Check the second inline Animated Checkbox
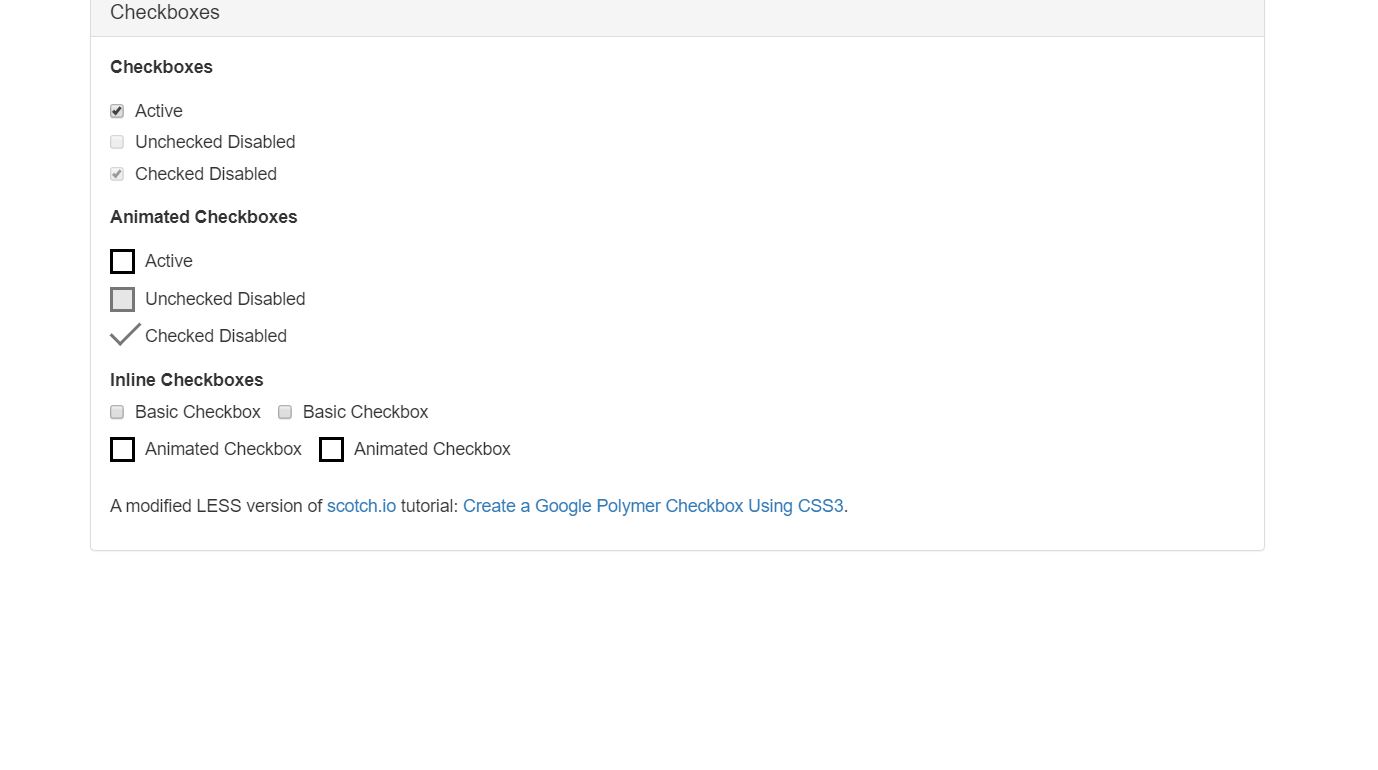 (331, 449)
